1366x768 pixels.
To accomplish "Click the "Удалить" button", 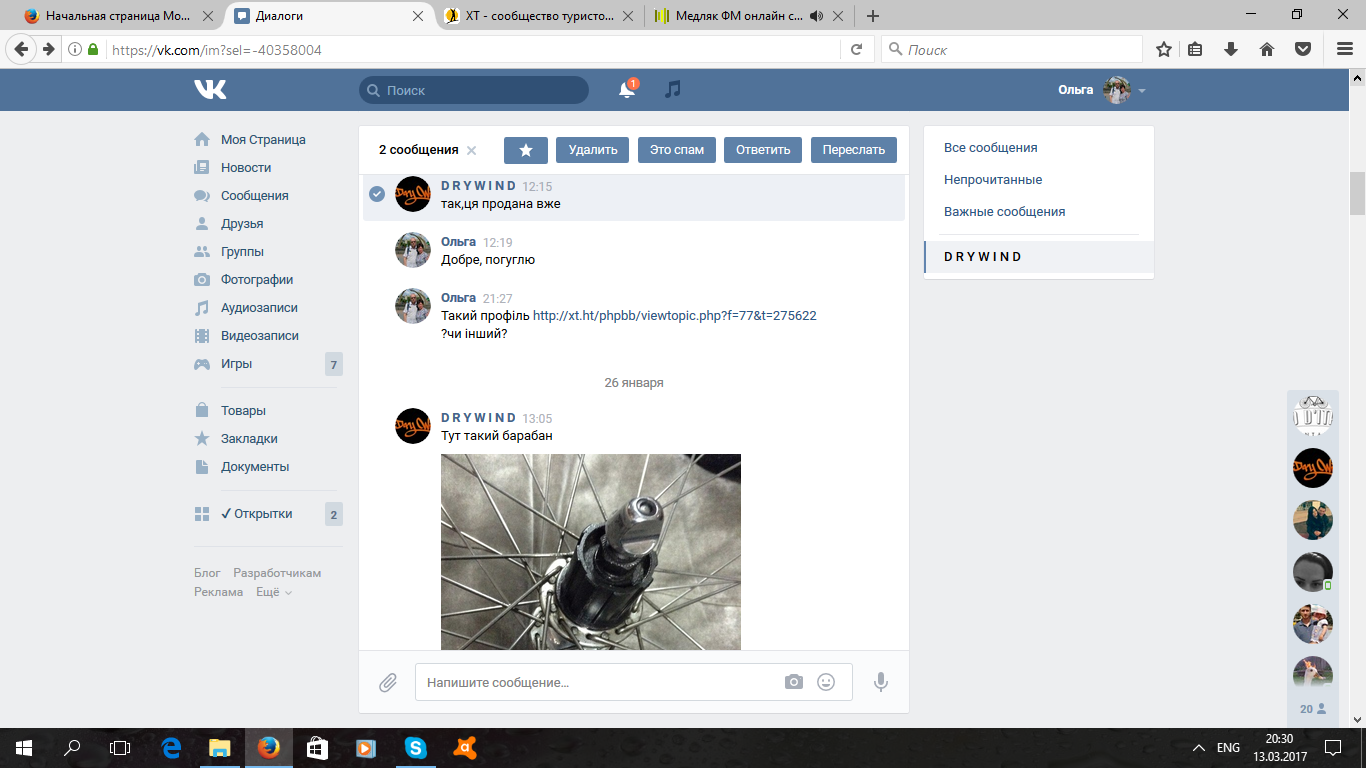I will (593, 150).
